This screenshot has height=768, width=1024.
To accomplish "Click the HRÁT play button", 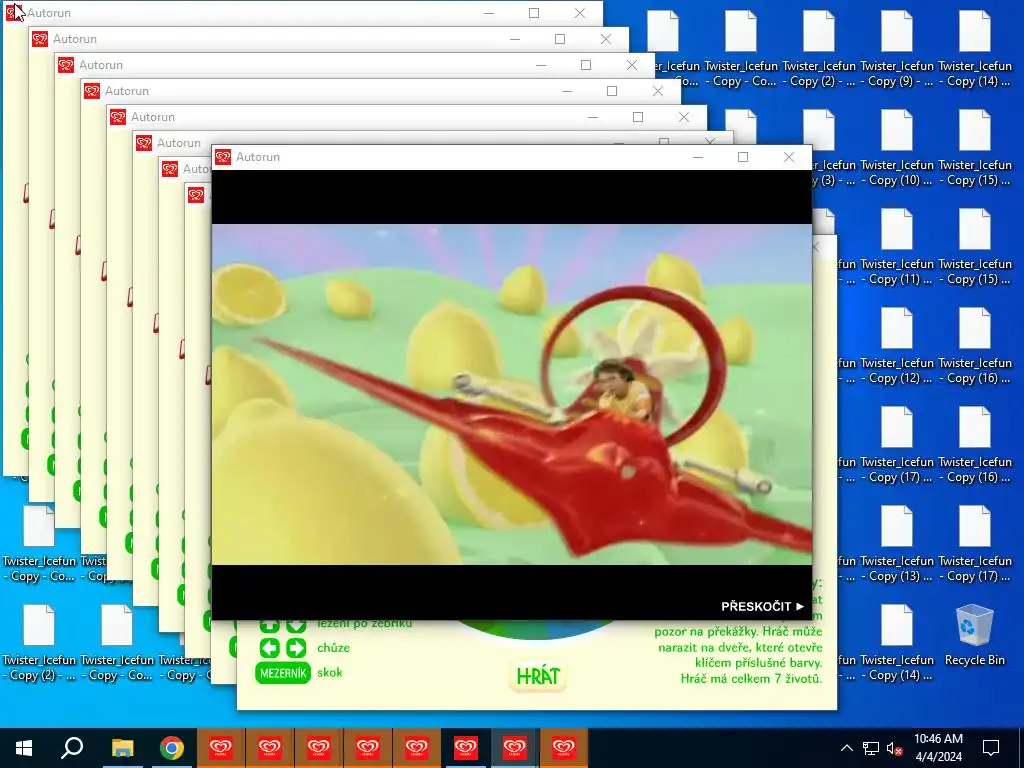I will (538, 676).
